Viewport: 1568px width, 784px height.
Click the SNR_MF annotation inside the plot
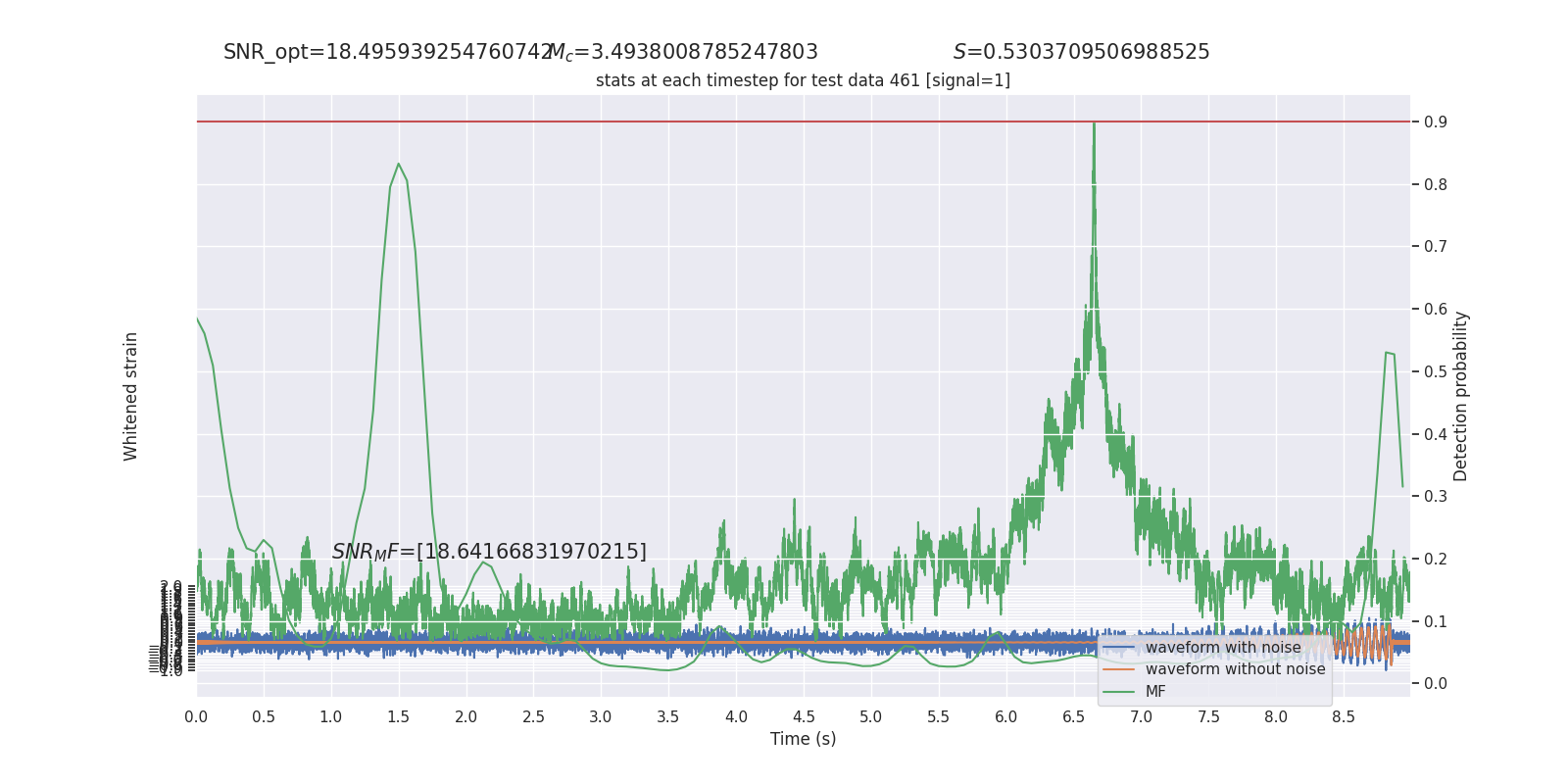click(489, 552)
